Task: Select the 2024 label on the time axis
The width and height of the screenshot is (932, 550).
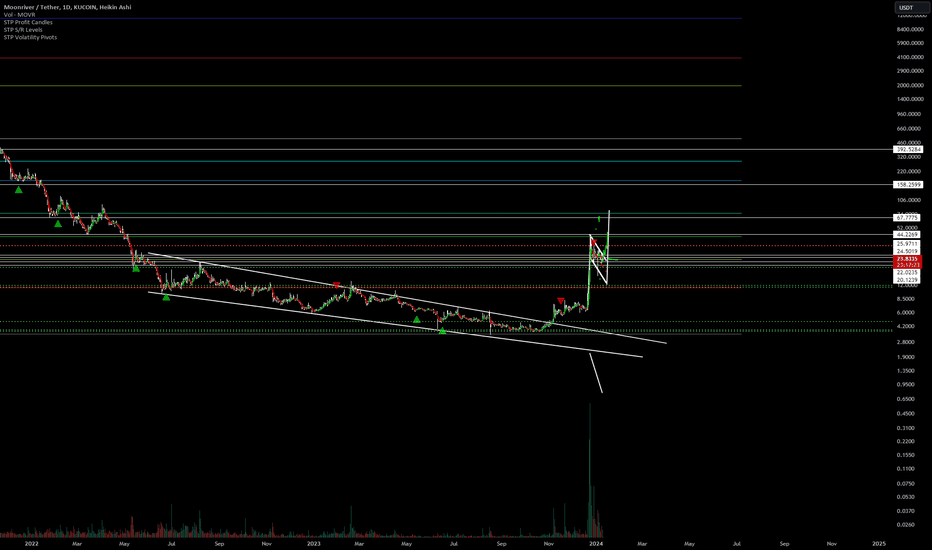Action: (596, 543)
